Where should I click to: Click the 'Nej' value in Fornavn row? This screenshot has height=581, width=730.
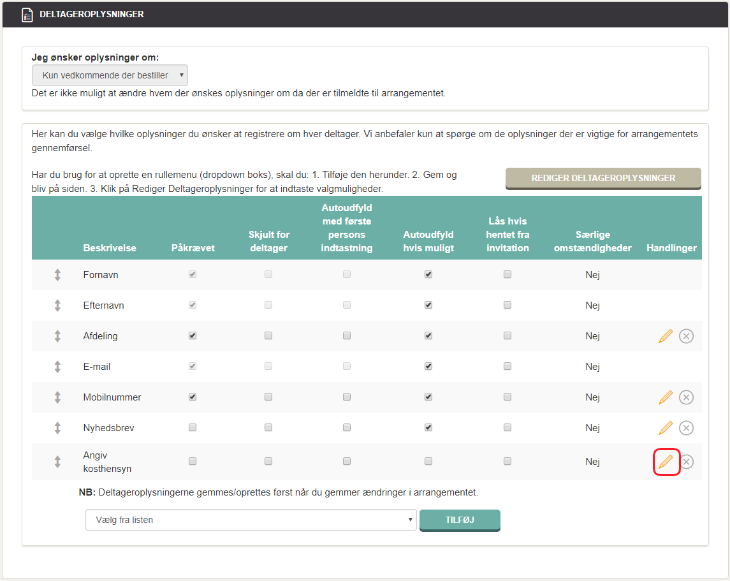tap(592, 275)
